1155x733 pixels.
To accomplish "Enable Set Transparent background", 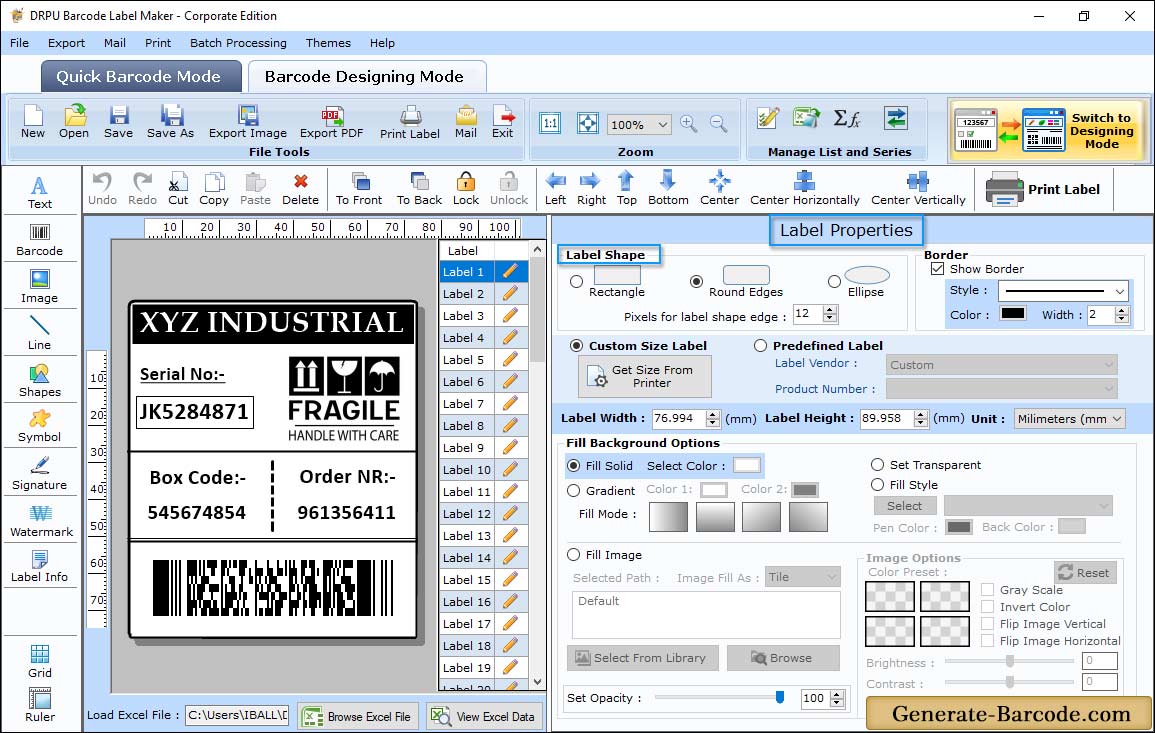I will [x=877, y=465].
